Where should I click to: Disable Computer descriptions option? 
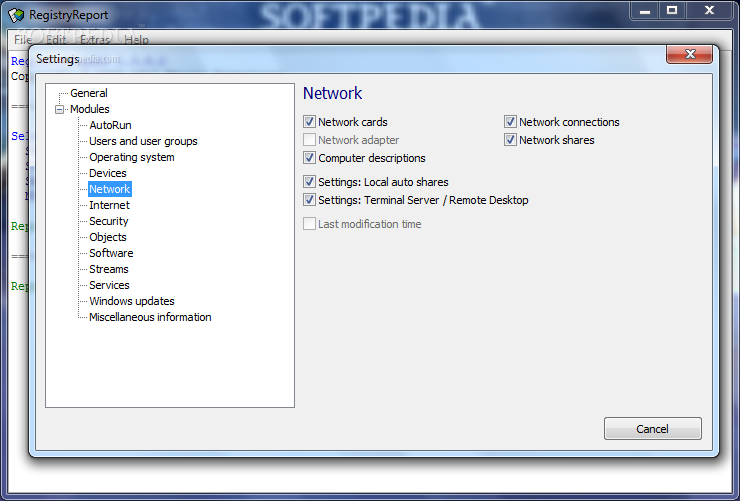coord(309,158)
